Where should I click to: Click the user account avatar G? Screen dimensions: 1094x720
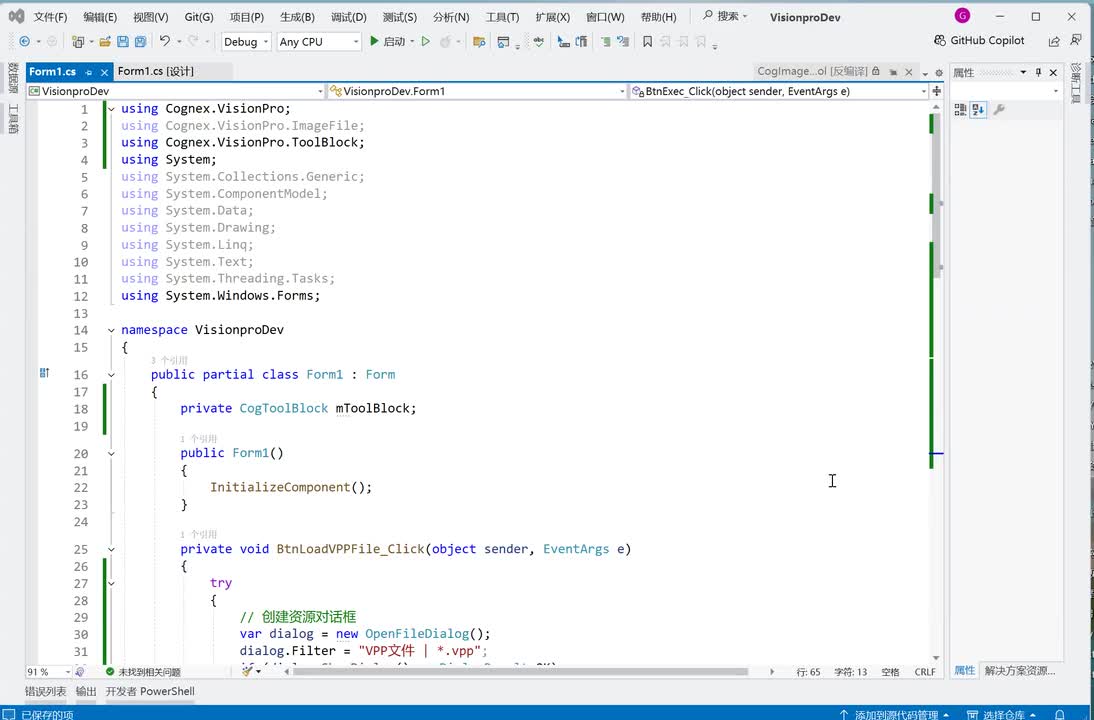point(962,15)
